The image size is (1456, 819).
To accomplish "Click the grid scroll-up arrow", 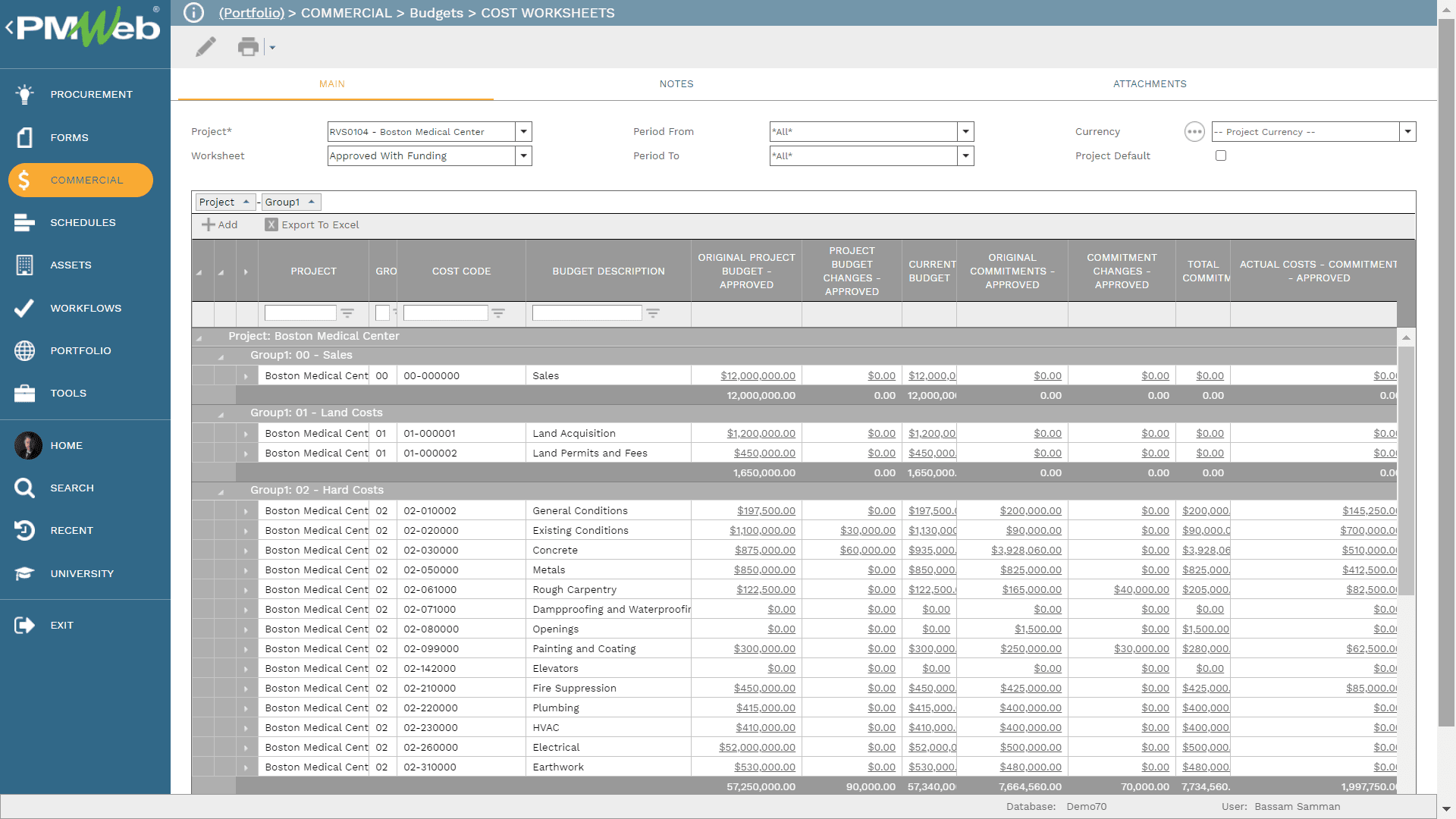I will click(x=1406, y=337).
